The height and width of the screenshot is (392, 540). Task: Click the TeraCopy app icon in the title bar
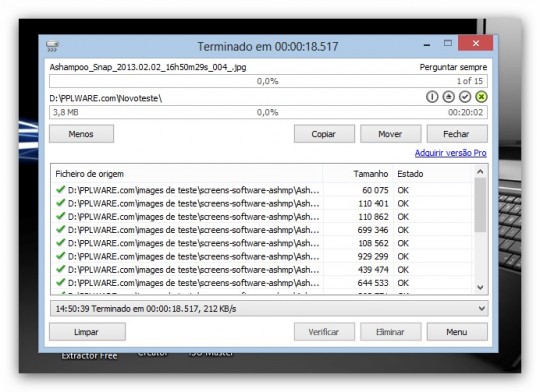[52, 45]
